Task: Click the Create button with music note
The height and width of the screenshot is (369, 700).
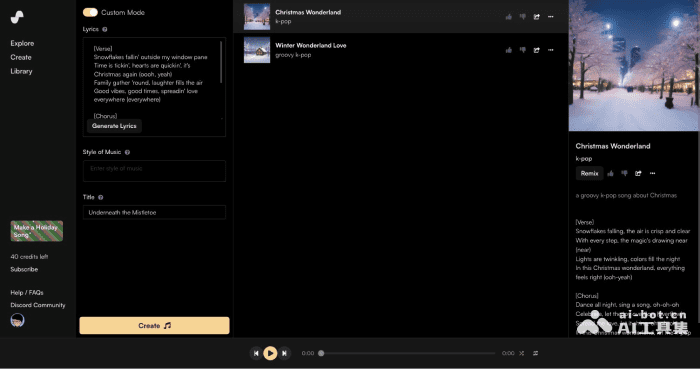Action: pyautogui.click(x=154, y=325)
